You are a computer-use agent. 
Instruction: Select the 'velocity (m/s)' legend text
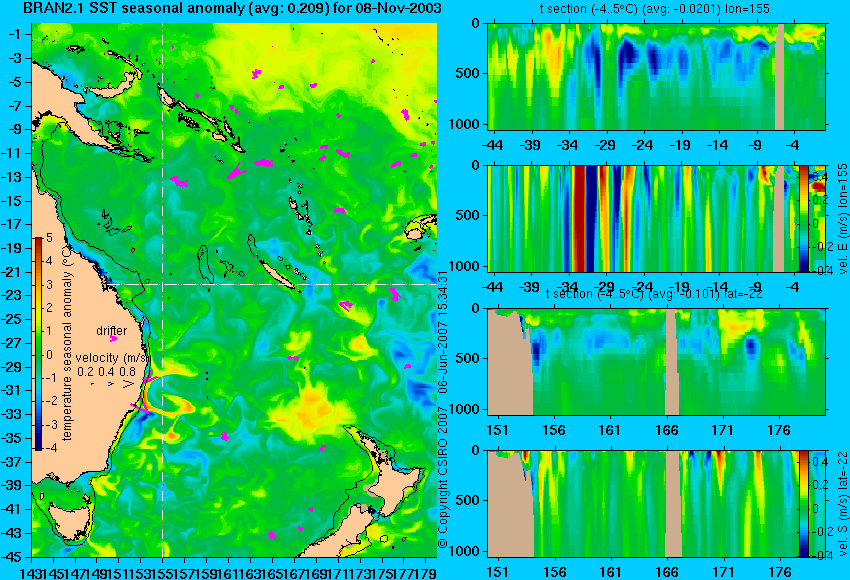coord(112,358)
